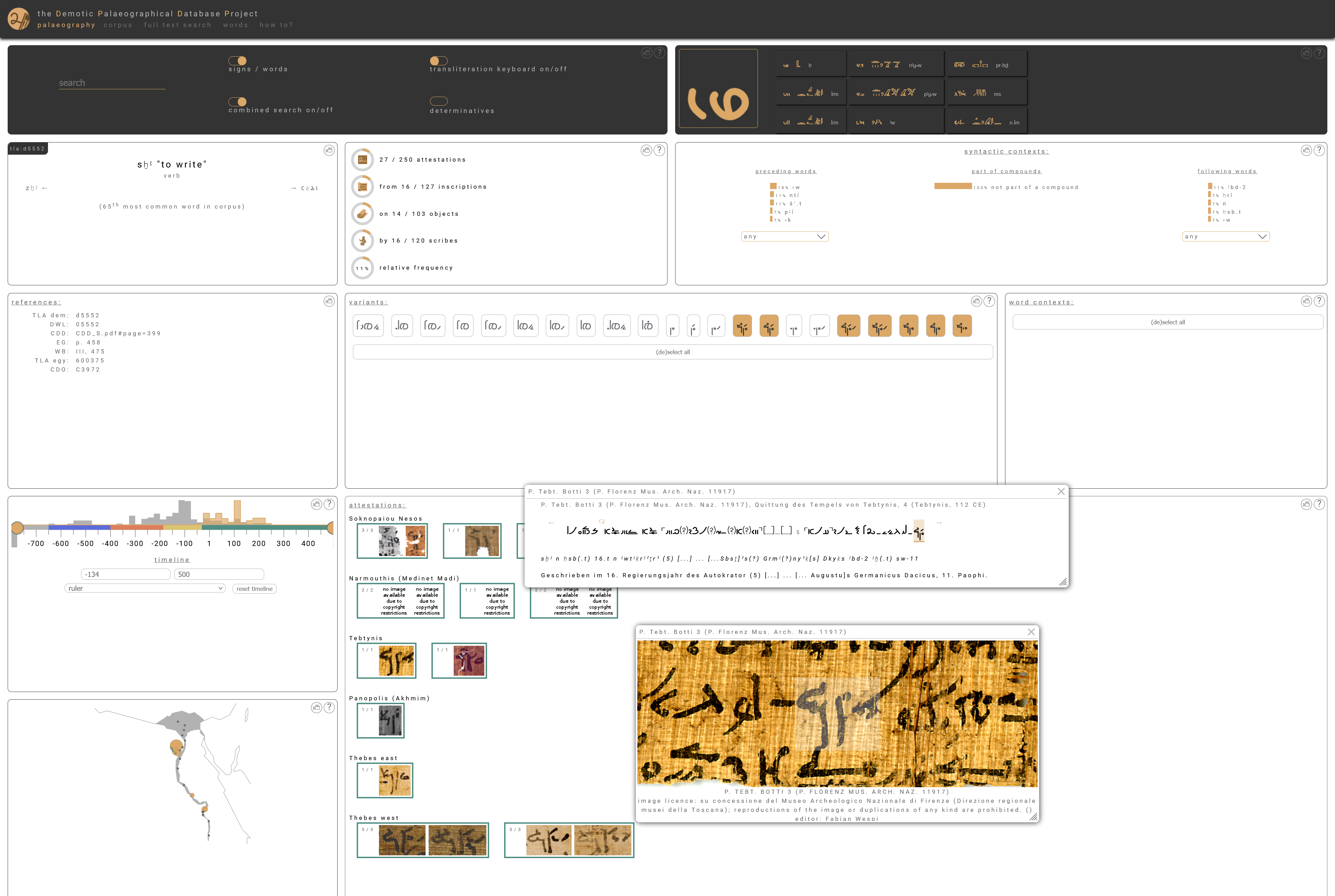
Task: Select the objects pottery icon
Action: pyautogui.click(x=362, y=213)
